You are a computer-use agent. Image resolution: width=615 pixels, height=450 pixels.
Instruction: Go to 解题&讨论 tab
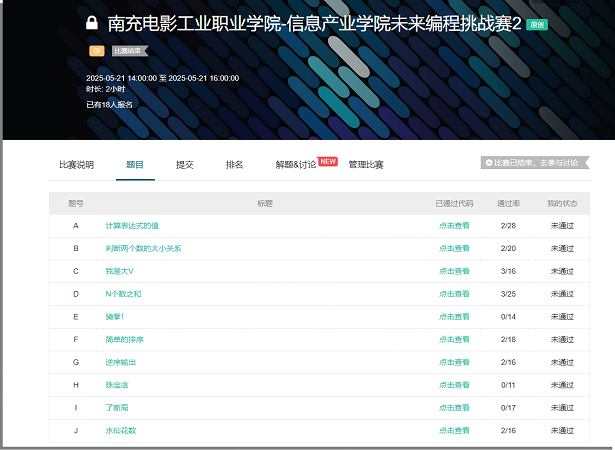point(296,165)
